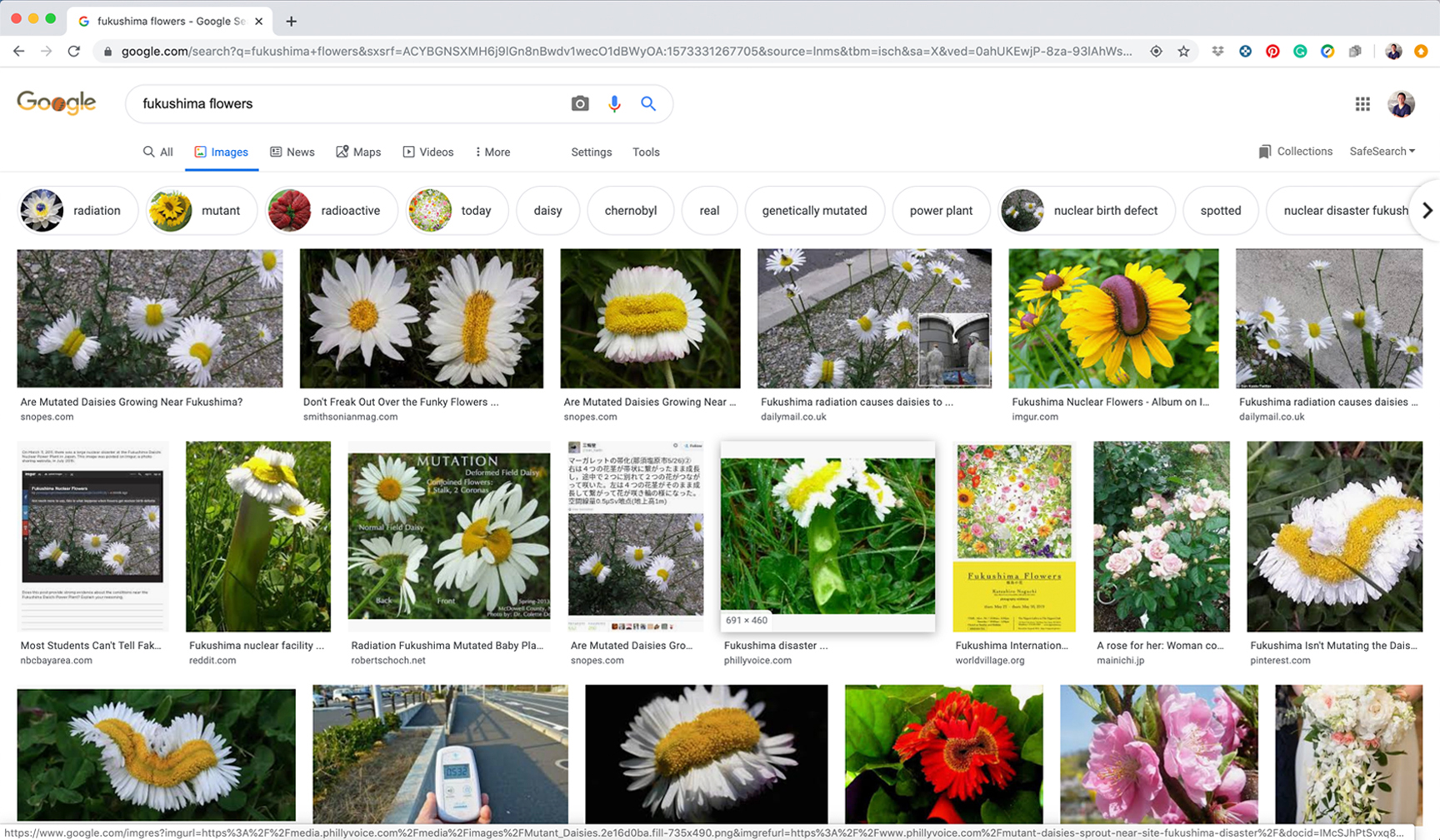Open Chrome profile avatar in toolbar
The height and width of the screenshot is (840, 1440).
(1393, 51)
